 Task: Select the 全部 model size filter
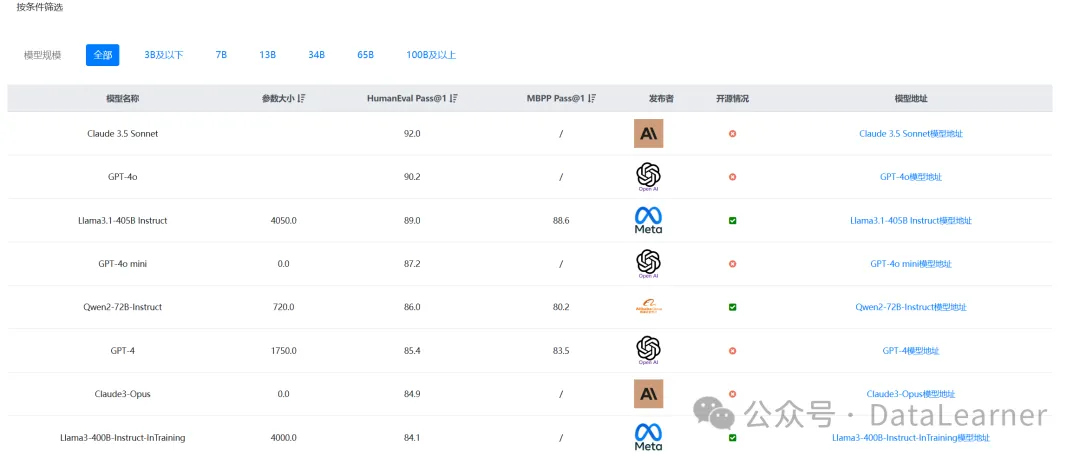[103, 55]
